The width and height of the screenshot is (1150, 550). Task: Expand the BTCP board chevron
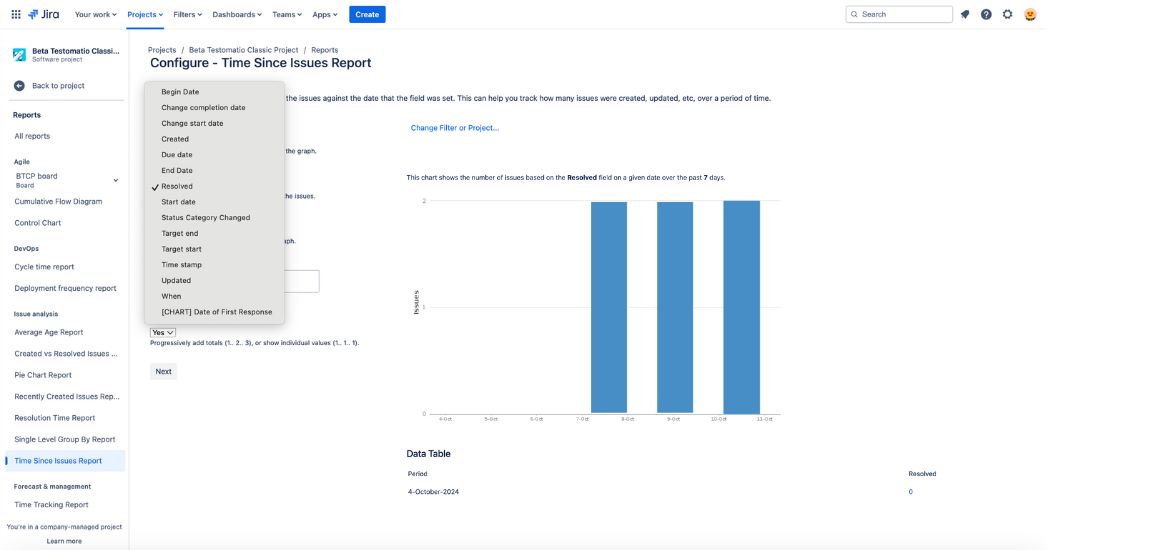click(115, 180)
